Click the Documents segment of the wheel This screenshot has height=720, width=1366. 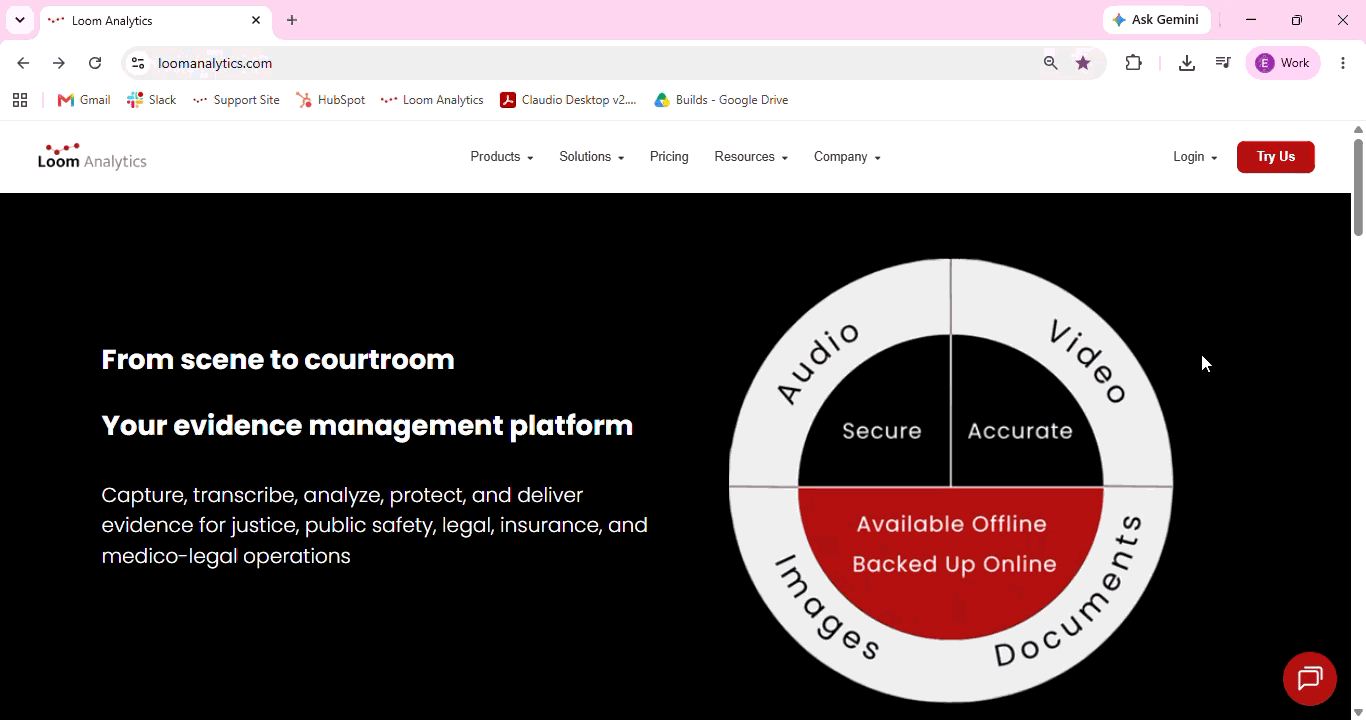pyautogui.click(x=1067, y=592)
